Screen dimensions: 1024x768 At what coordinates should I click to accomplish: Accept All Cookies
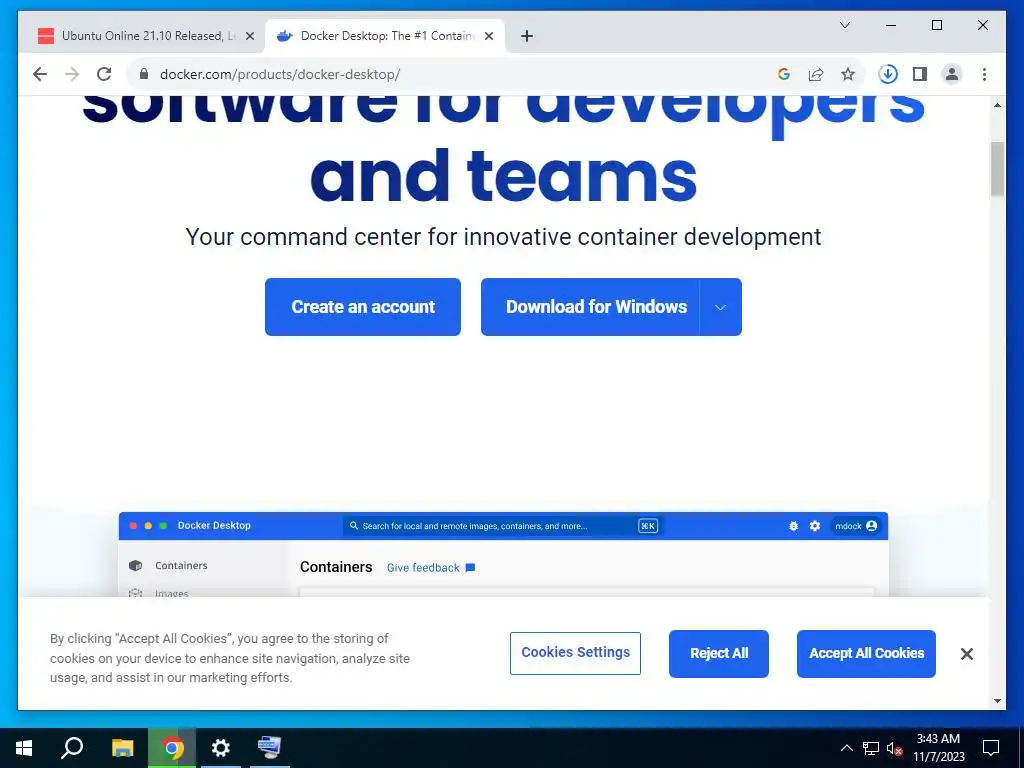click(x=866, y=654)
